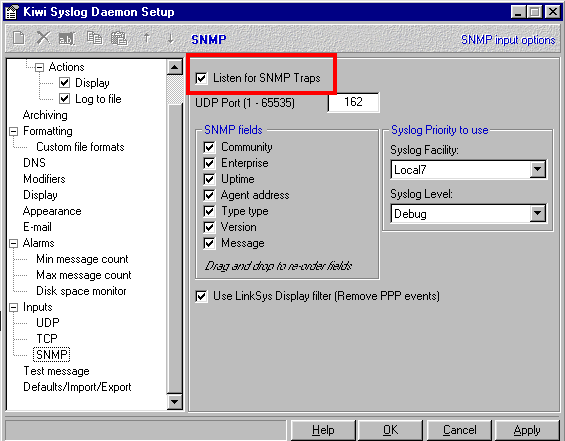The height and width of the screenshot is (441, 565).
Task: Select Max message count alarm
Action: point(84,275)
